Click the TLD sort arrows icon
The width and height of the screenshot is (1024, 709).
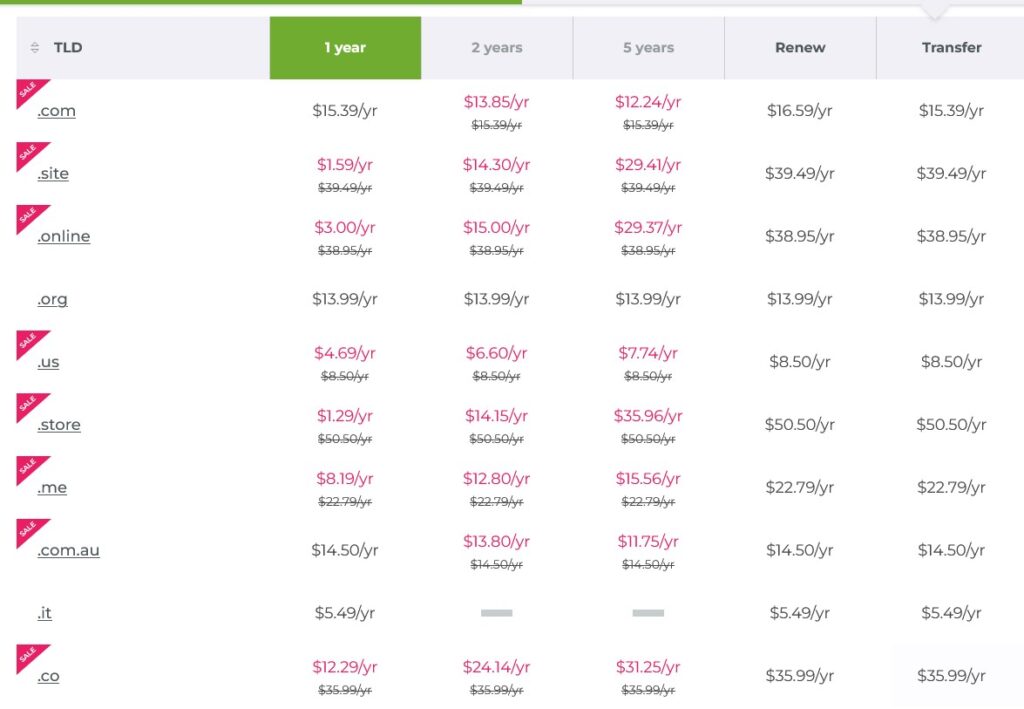35,48
